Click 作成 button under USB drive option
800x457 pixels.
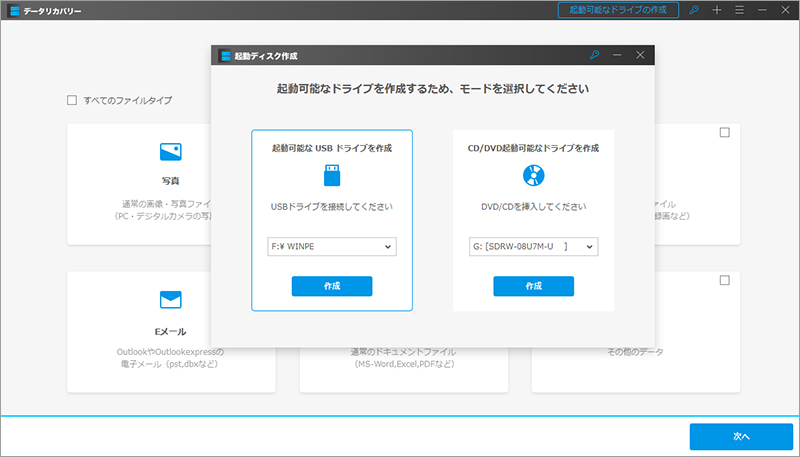pyautogui.click(x=331, y=287)
